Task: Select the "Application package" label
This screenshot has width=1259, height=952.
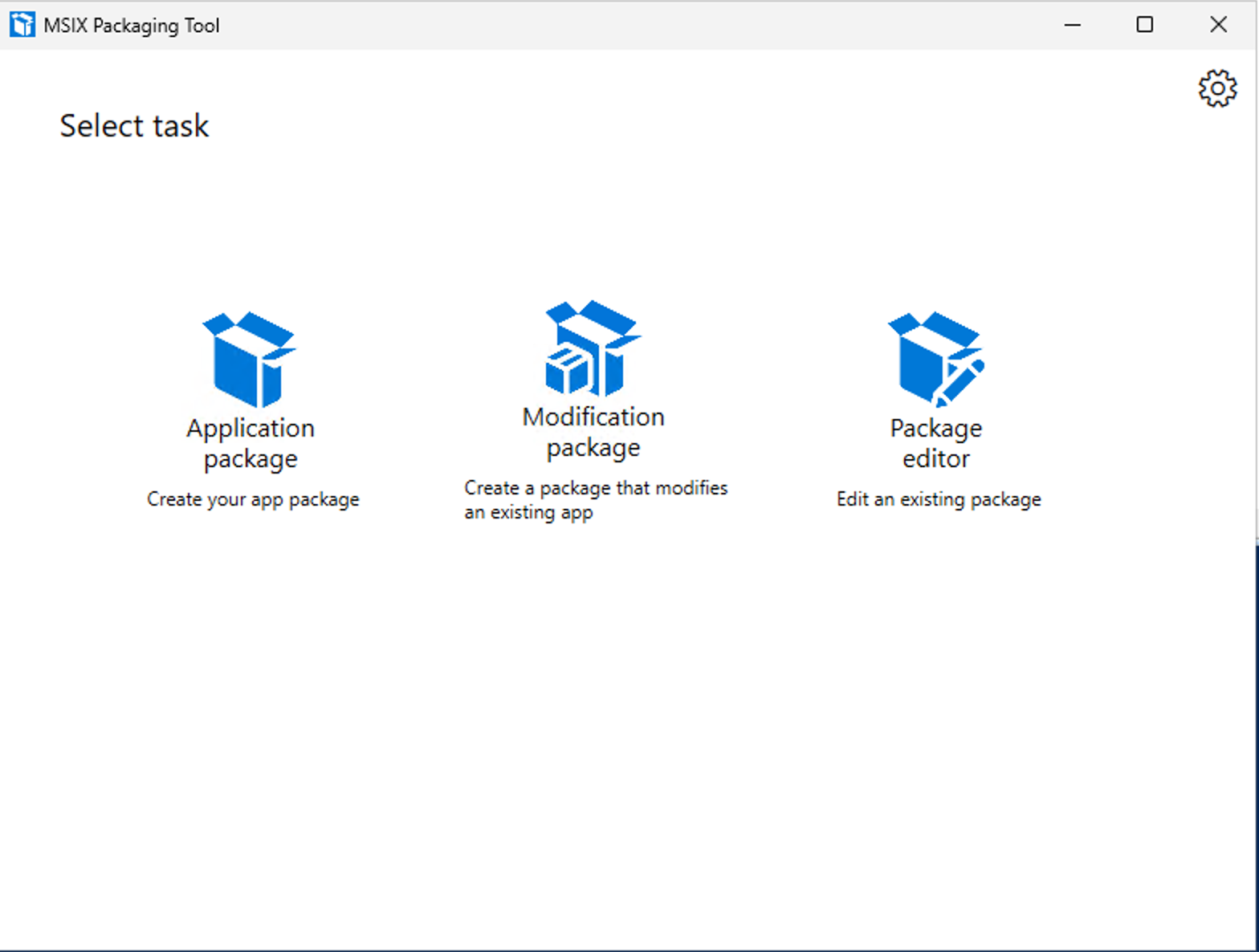Action: coord(251,443)
